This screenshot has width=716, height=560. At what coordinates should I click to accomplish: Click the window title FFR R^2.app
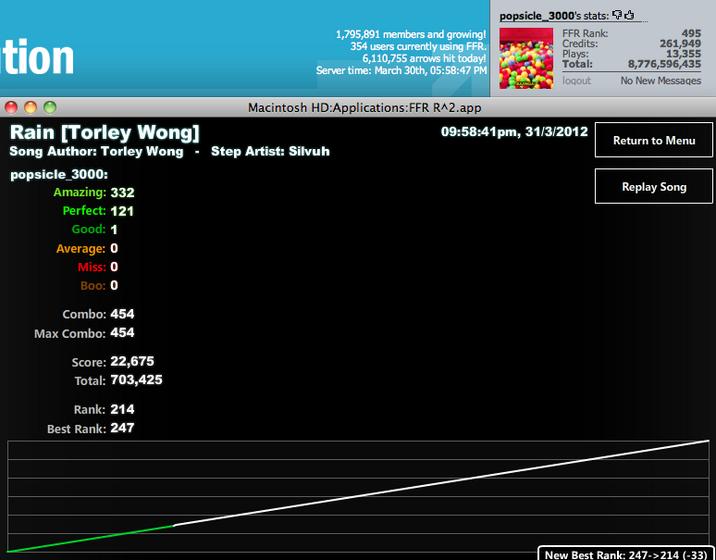coord(364,108)
